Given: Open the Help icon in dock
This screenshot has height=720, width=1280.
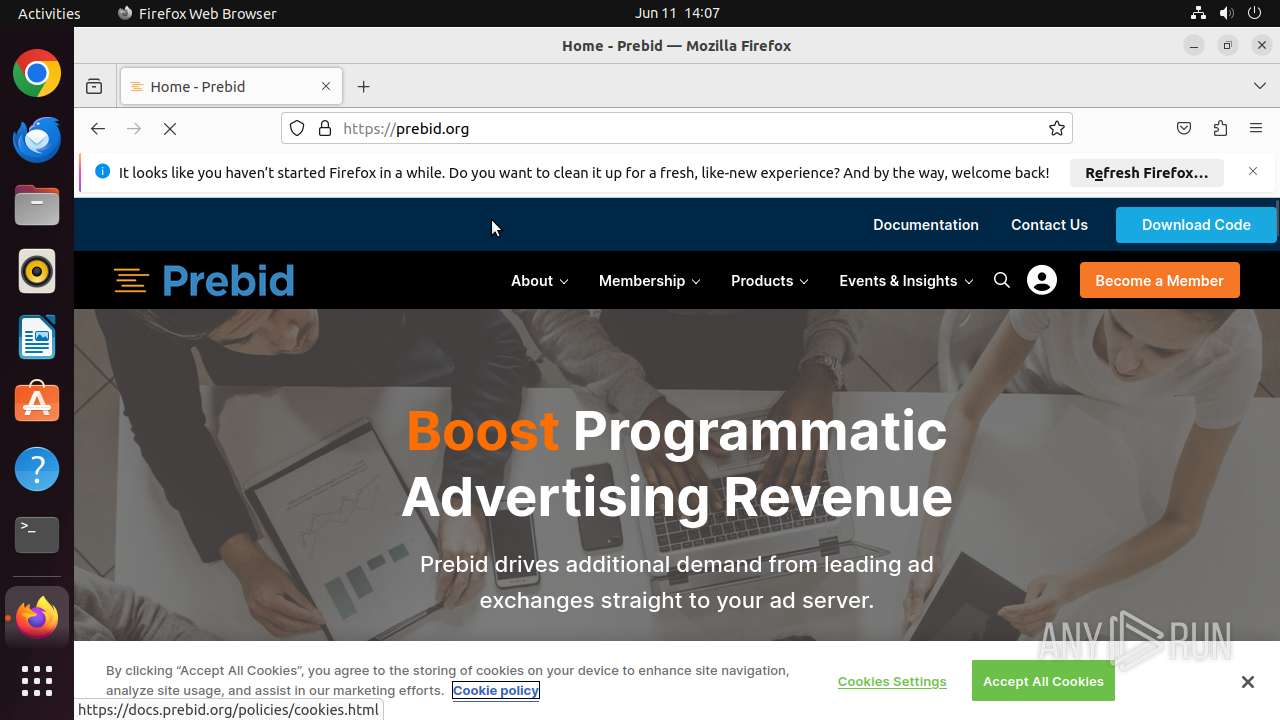Looking at the screenshot, I should tap(37, 469).
